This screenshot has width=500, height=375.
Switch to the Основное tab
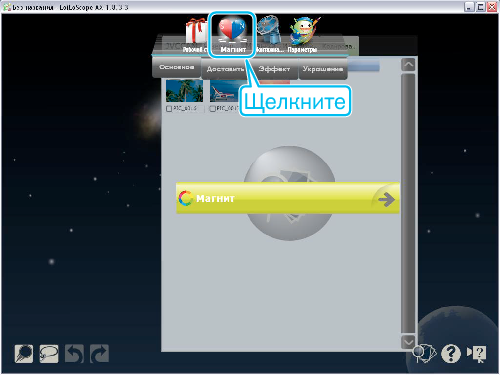tap(176, 67)
